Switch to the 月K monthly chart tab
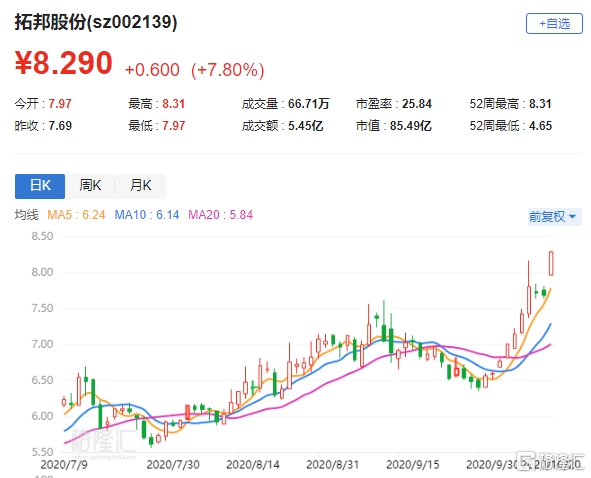The height and width of the screenshot is (478, 591). pyautogui.click(x=140, y=186)
